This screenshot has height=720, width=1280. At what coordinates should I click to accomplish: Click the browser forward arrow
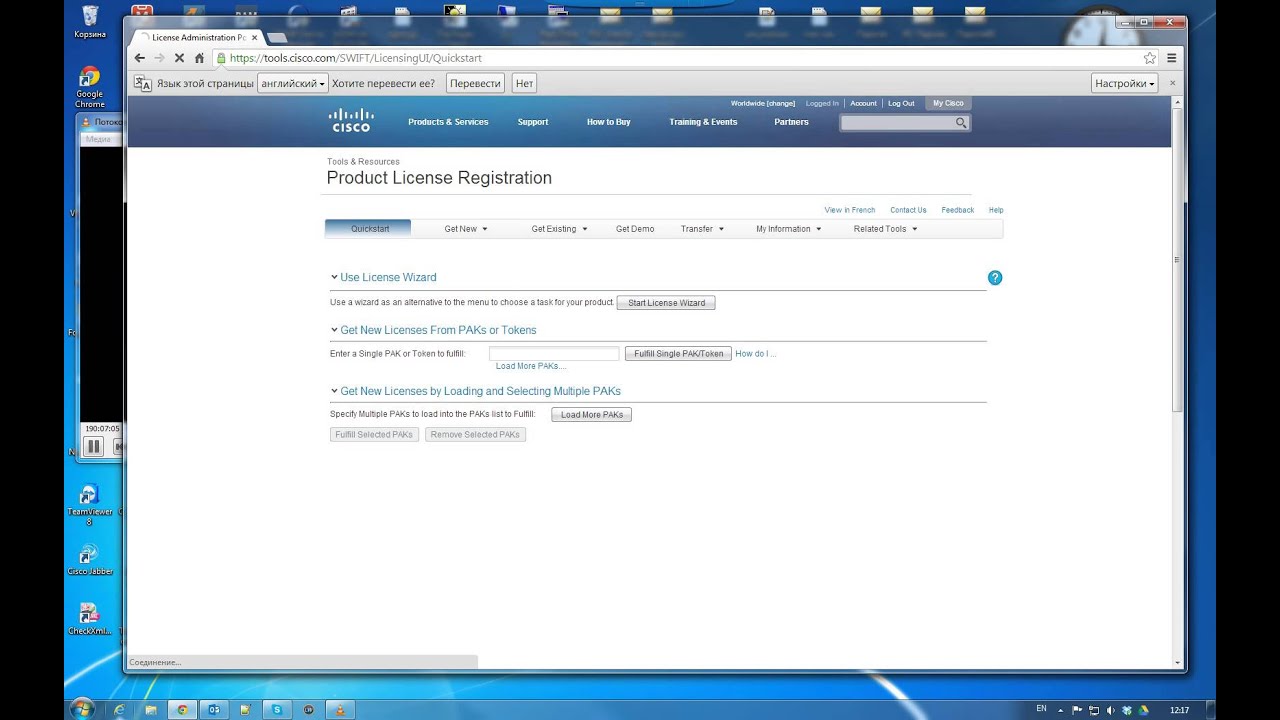click(x=160, y=58)
